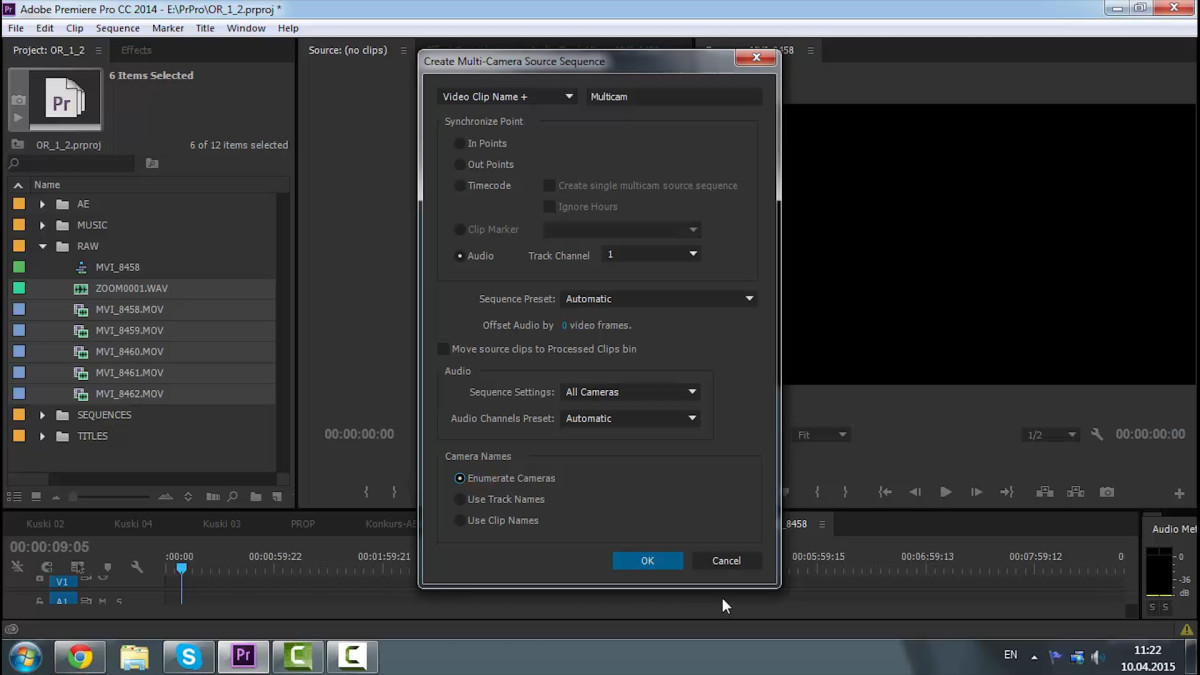Click the Button Editor plus icon

1180,493
